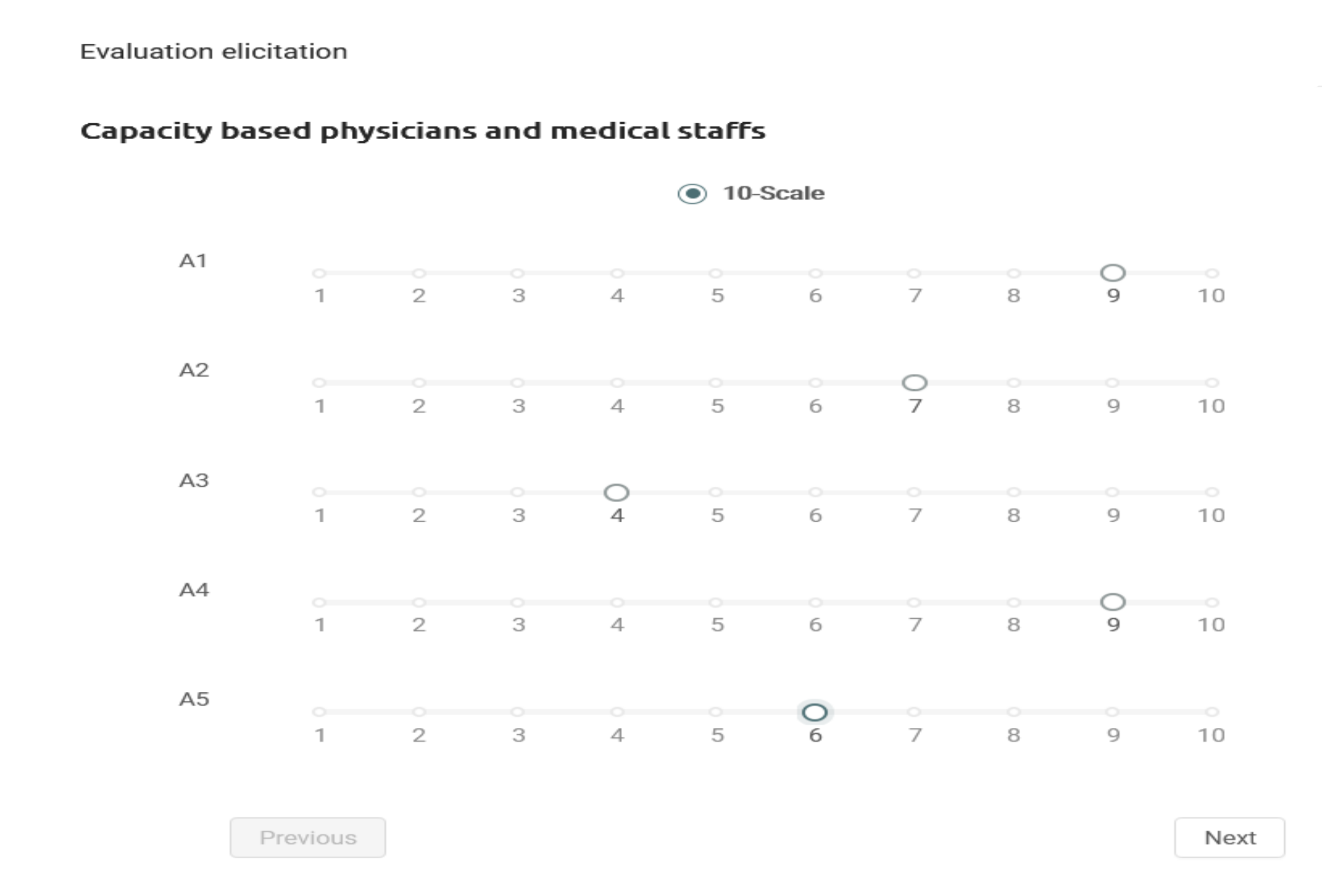Click the Previous button
This screenshot has width=1322, height=896.
pos(308,837)
